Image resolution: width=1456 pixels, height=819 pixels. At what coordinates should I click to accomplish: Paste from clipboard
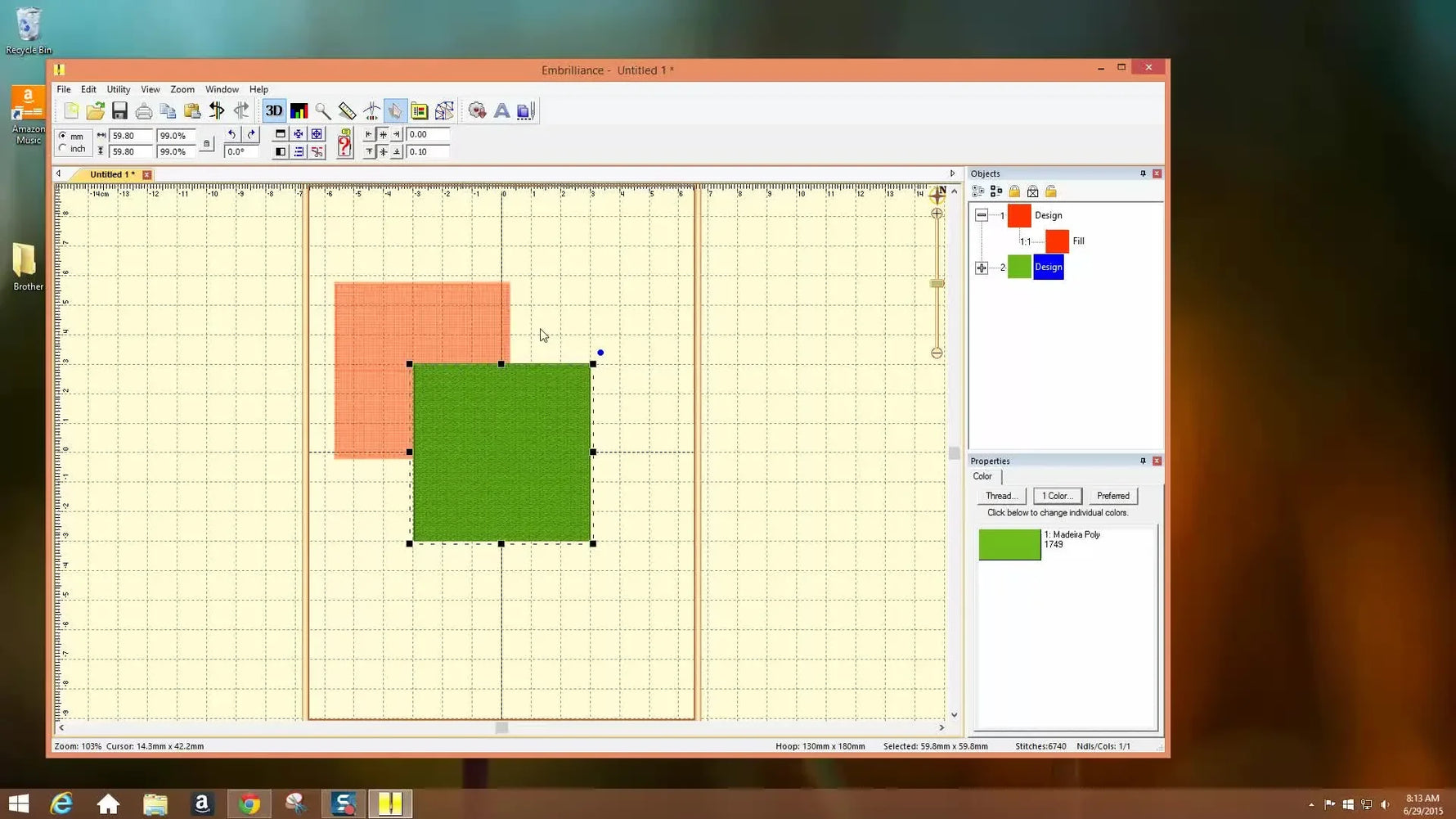pos(192,110)
